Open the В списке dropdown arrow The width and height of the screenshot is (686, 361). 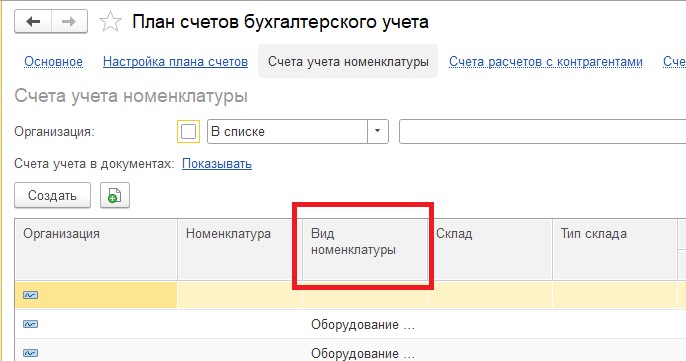(x=378, y=132)
